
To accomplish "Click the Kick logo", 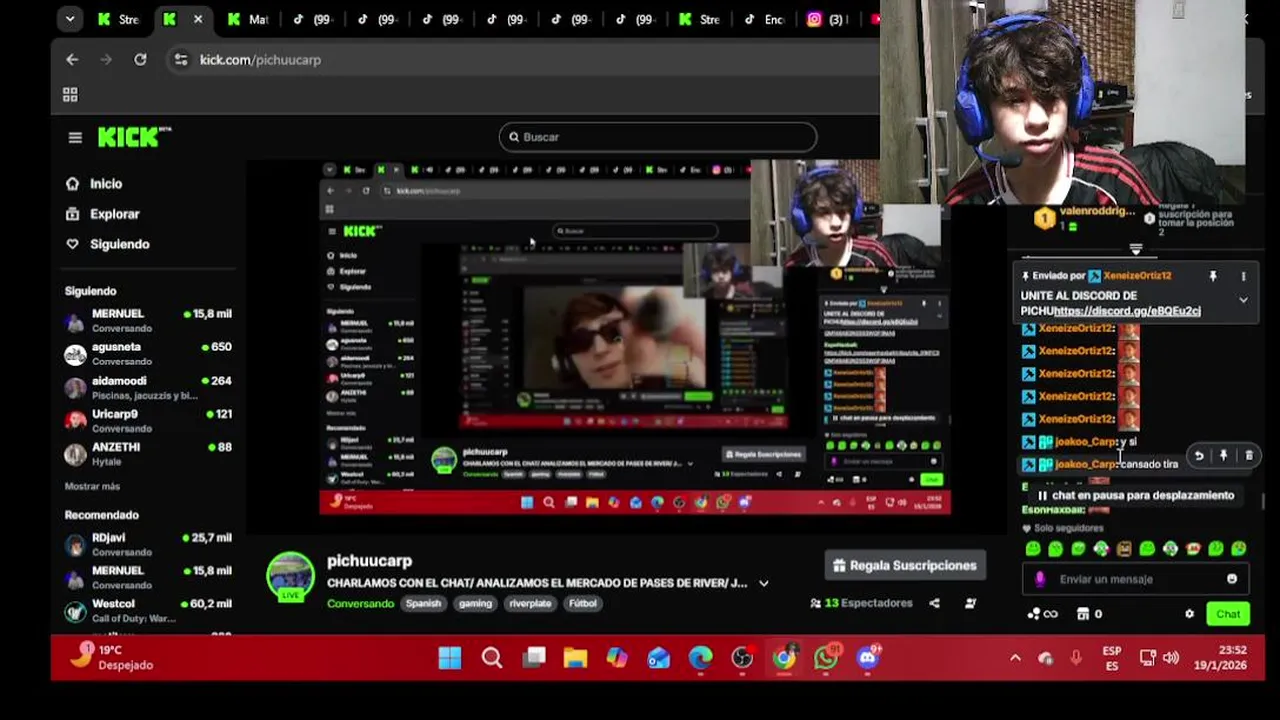I will point(134,138).
